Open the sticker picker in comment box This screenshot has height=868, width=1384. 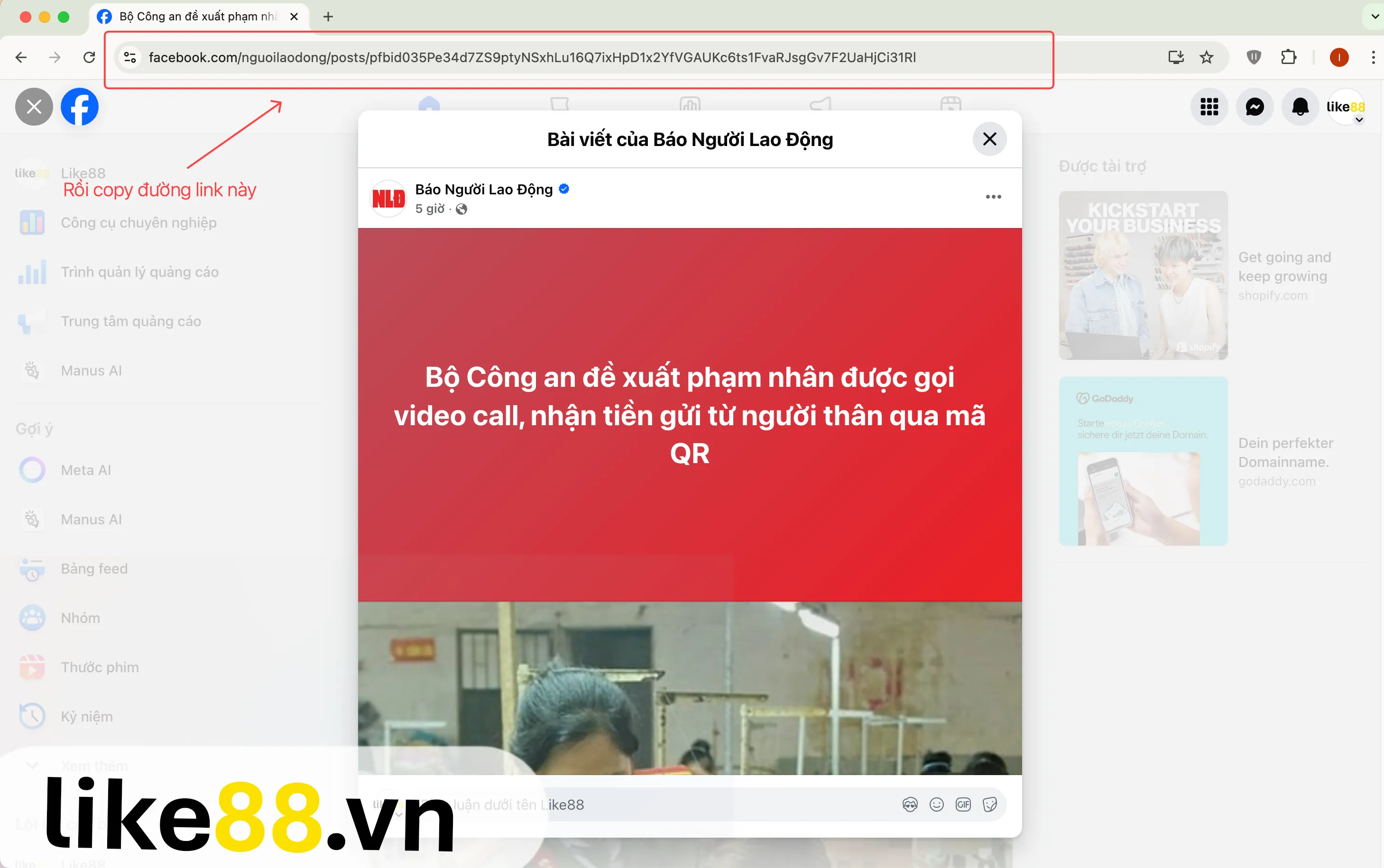[x=989, y=805]
